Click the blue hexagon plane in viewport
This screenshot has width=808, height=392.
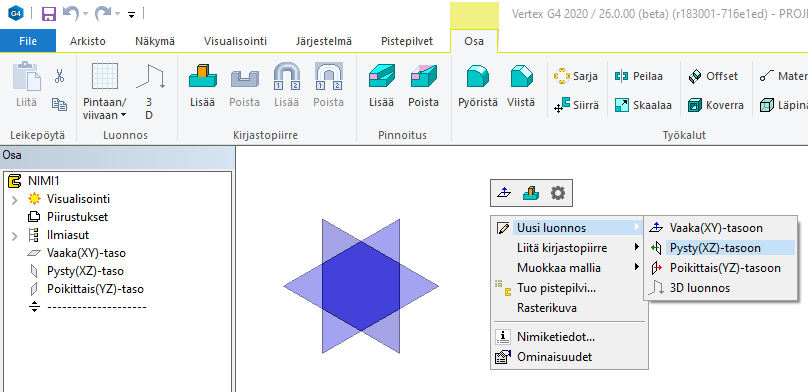coord(361,286)
